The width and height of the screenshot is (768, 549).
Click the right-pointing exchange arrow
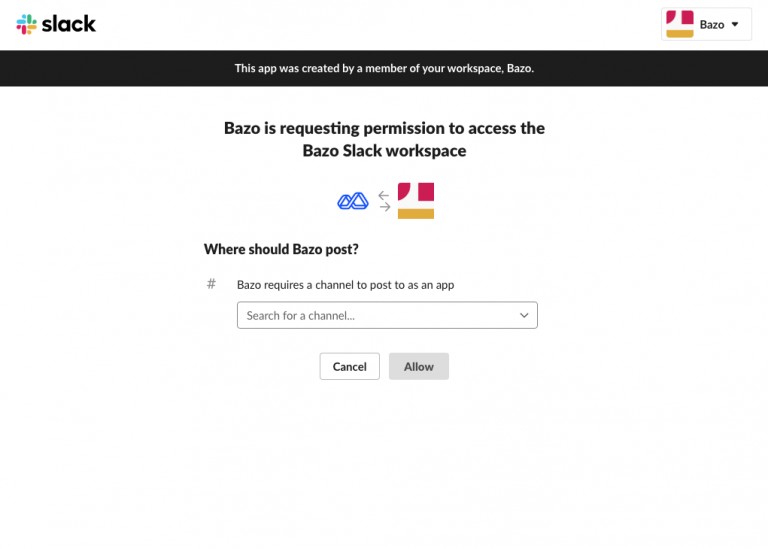pyautogui.click(x=385, y=207)
